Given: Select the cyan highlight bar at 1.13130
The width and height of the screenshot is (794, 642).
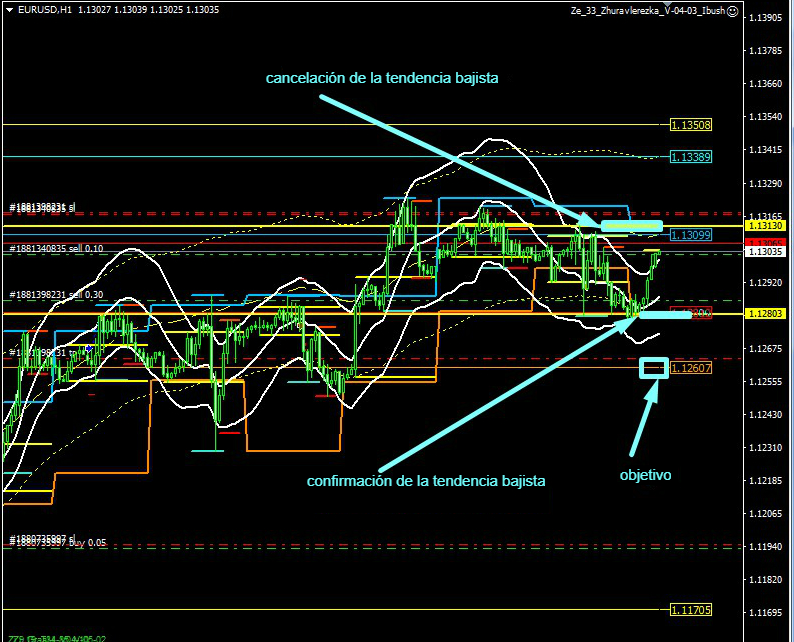Looking at the screenshot, I should [x=631, y=226].
